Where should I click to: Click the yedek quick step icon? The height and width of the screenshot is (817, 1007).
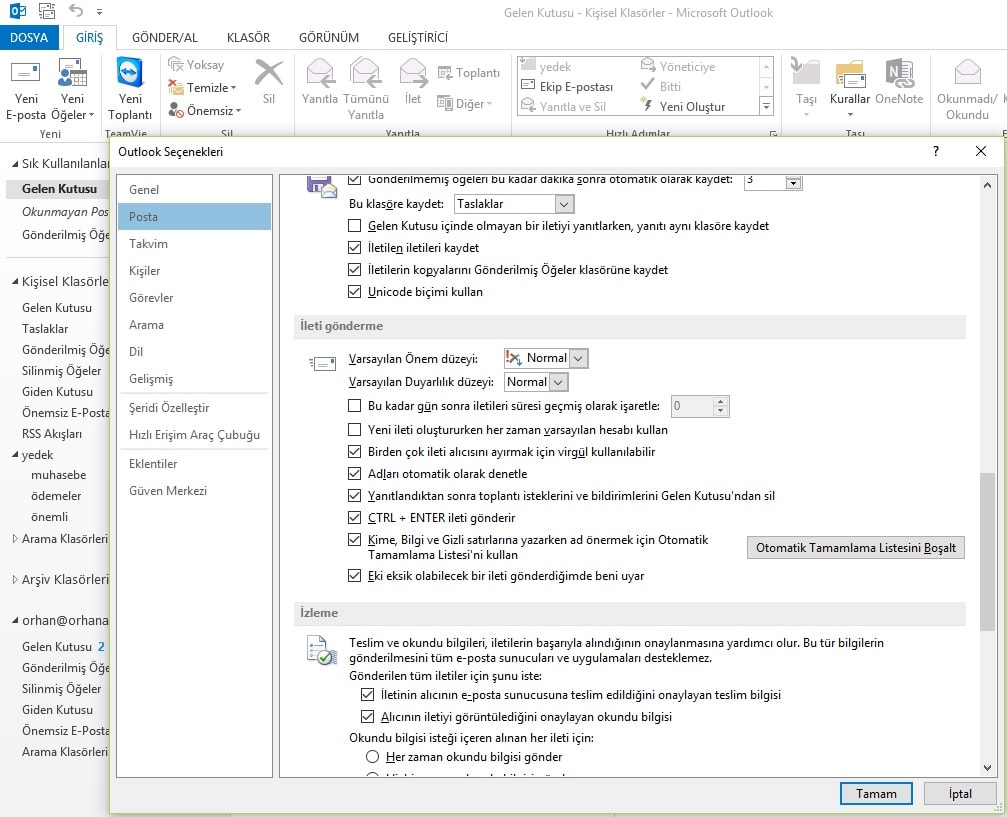(x=528, y=66)
